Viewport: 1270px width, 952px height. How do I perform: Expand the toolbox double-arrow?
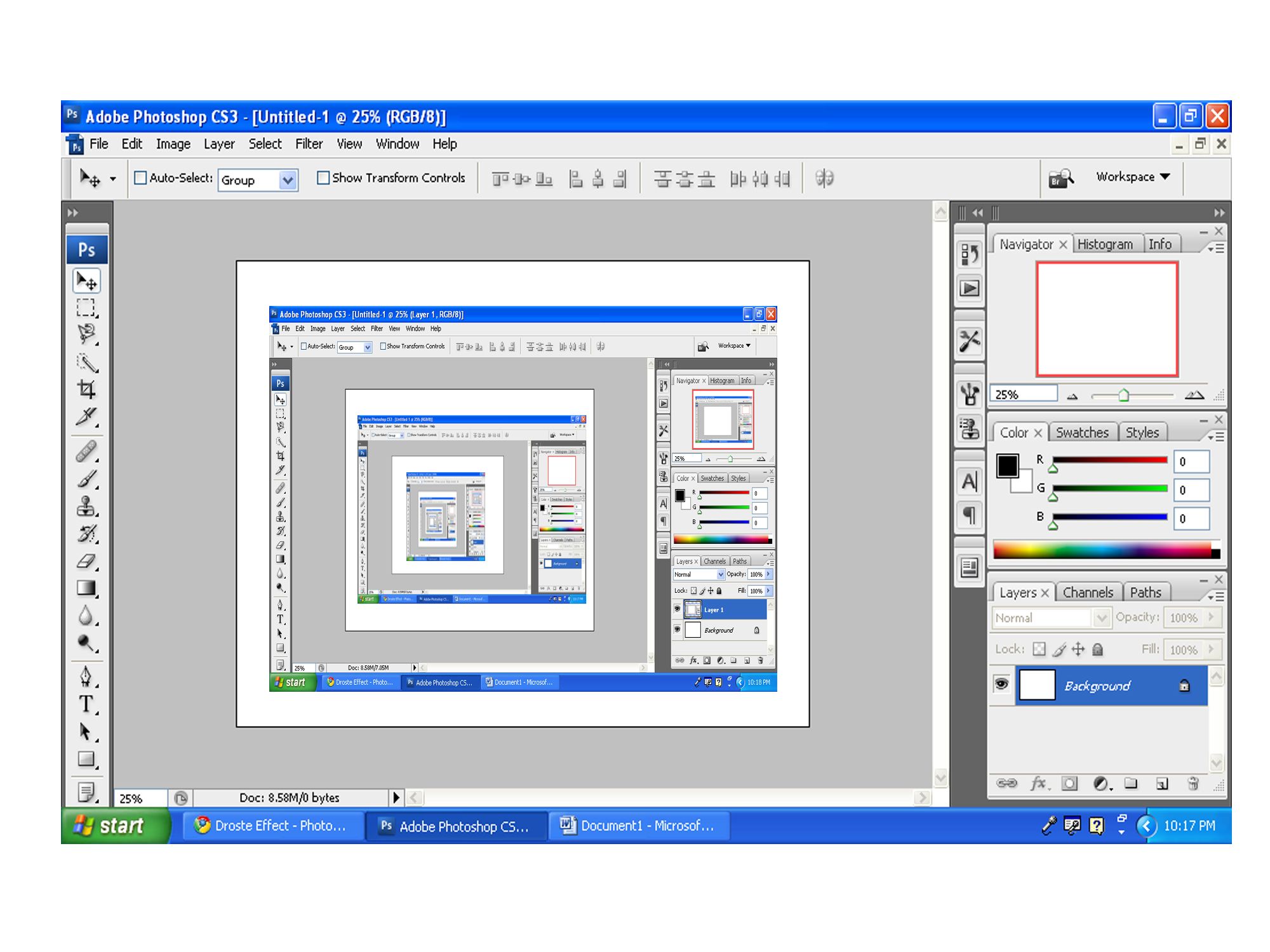73,213
